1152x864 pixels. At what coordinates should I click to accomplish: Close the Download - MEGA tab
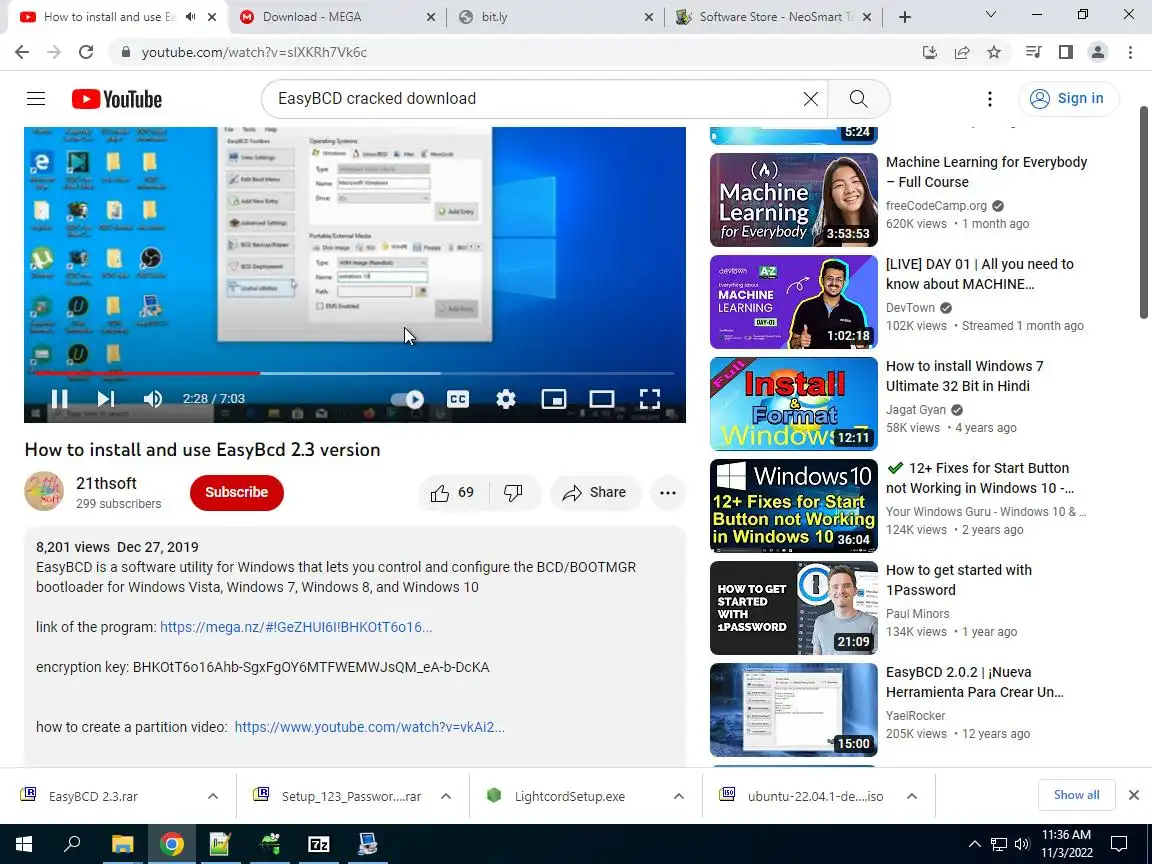point(431,17)
